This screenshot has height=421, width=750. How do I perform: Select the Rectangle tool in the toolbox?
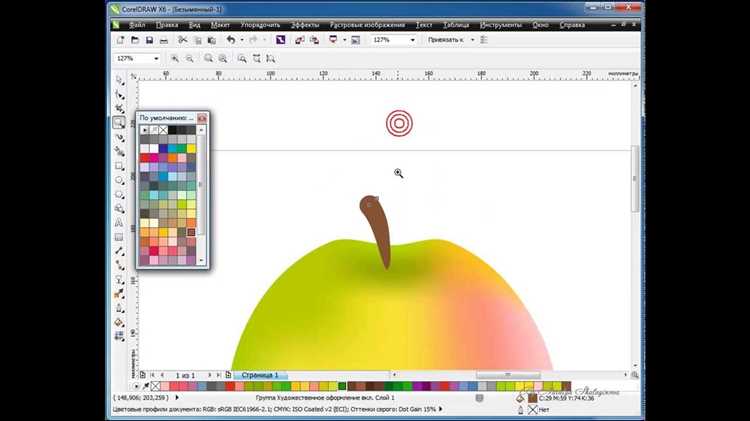[119, 166]
